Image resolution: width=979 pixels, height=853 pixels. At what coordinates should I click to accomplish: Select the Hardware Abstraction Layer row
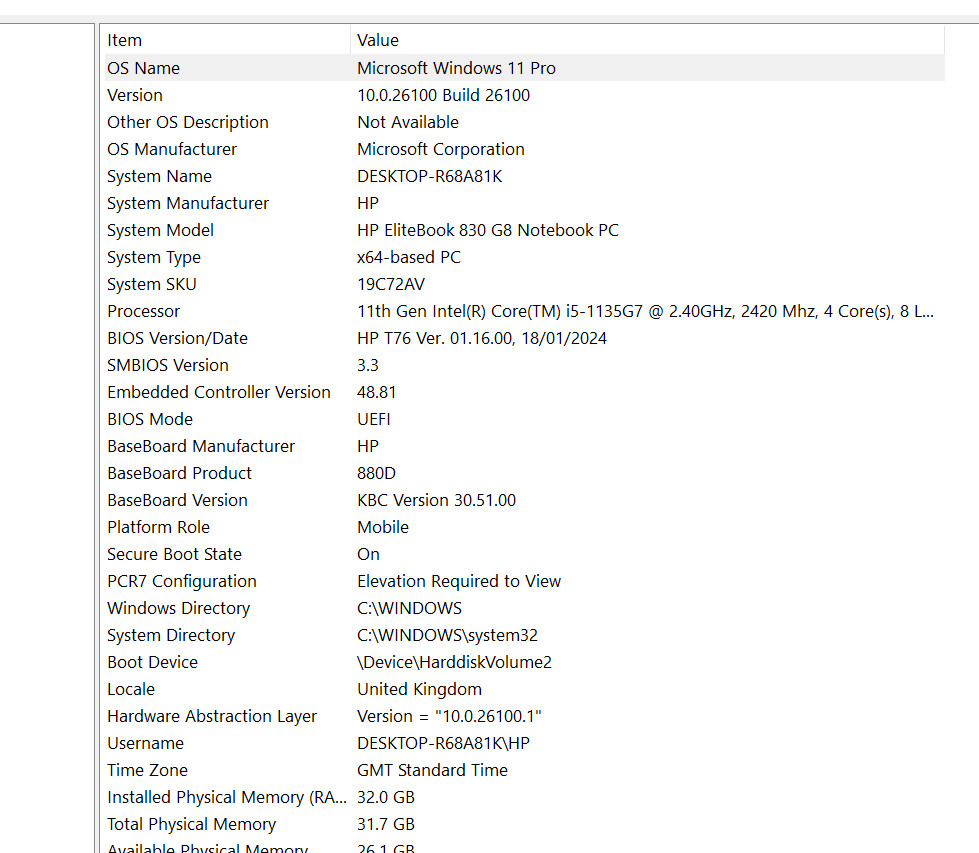pos(524,716)
